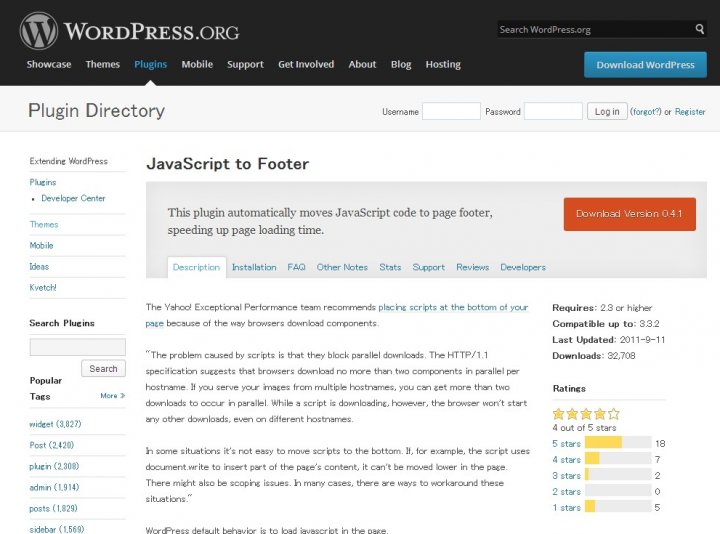The height and width of the screenshot is (534, 720).
Task: Open sidebar Ideas link
Action: click(x=39, y=267)
